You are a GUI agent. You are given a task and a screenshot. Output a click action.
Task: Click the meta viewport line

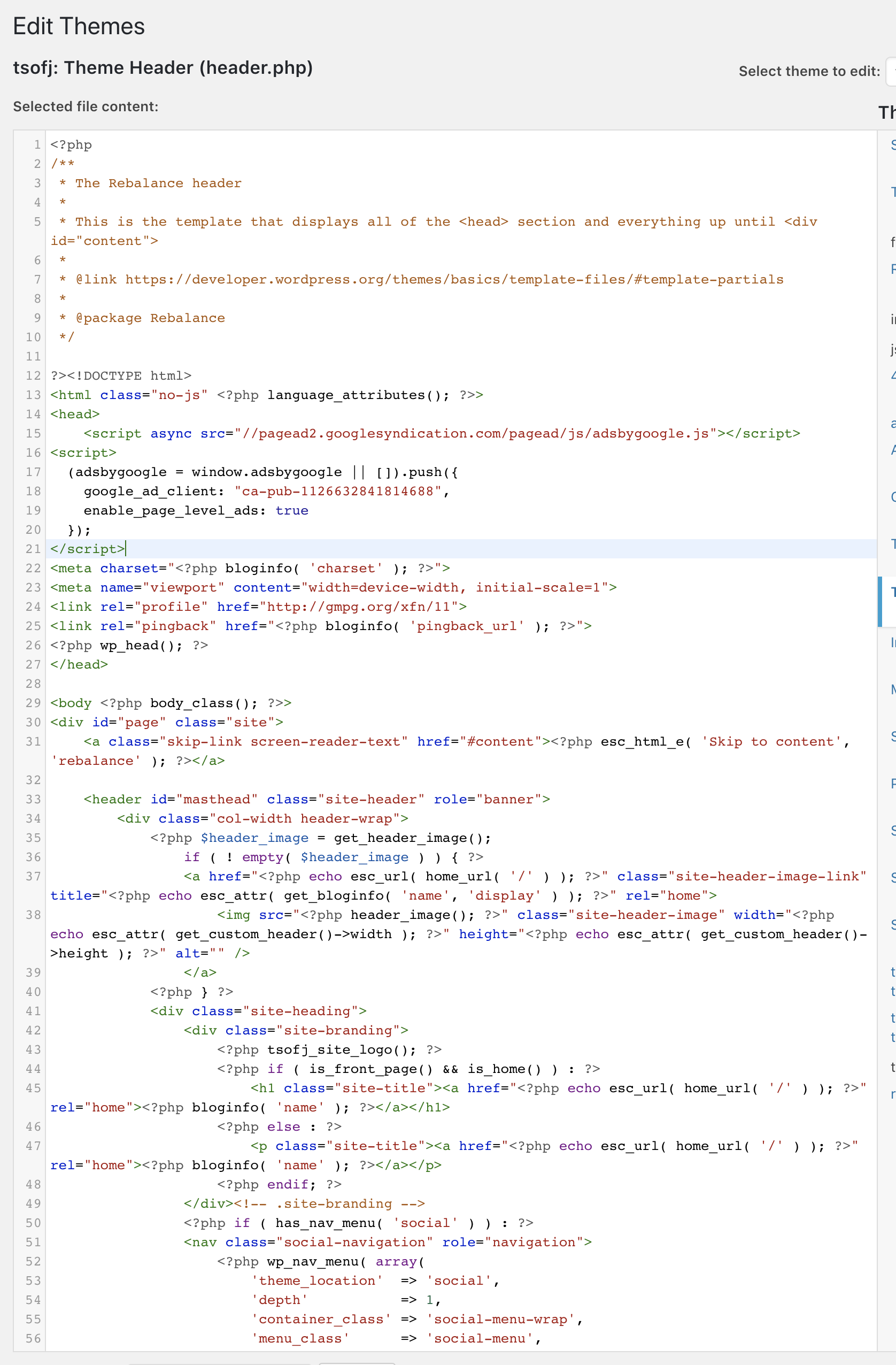(x=333, y=587)
